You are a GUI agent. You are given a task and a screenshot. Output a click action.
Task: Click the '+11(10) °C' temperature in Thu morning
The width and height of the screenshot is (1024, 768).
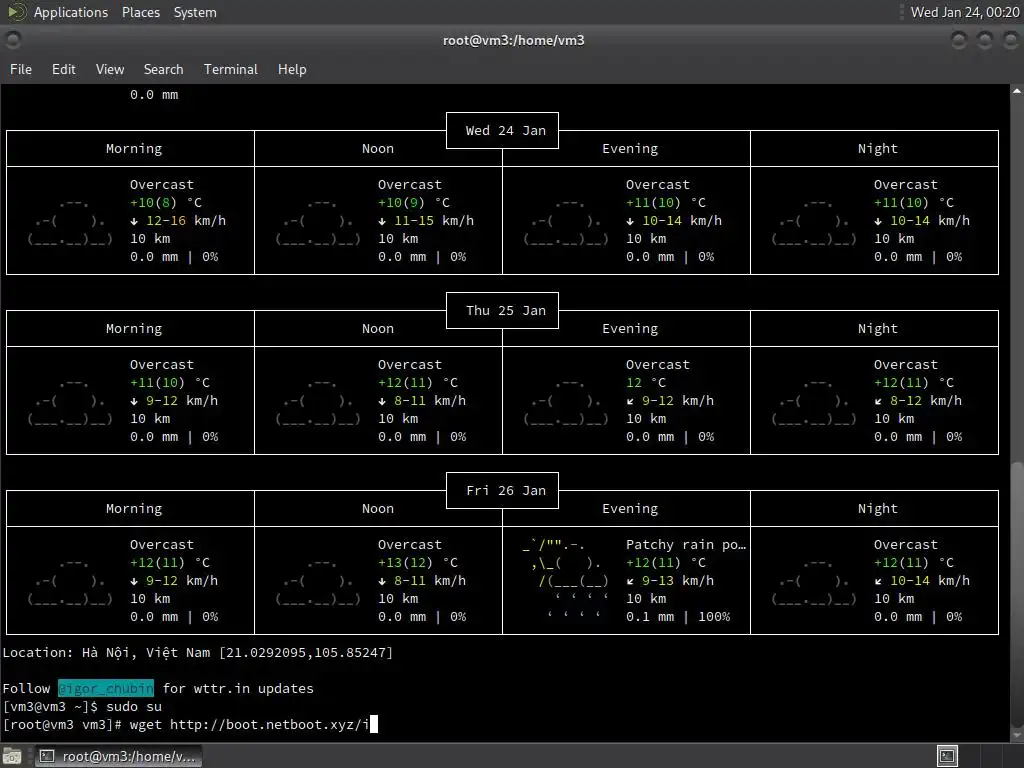tap(170, 383)
